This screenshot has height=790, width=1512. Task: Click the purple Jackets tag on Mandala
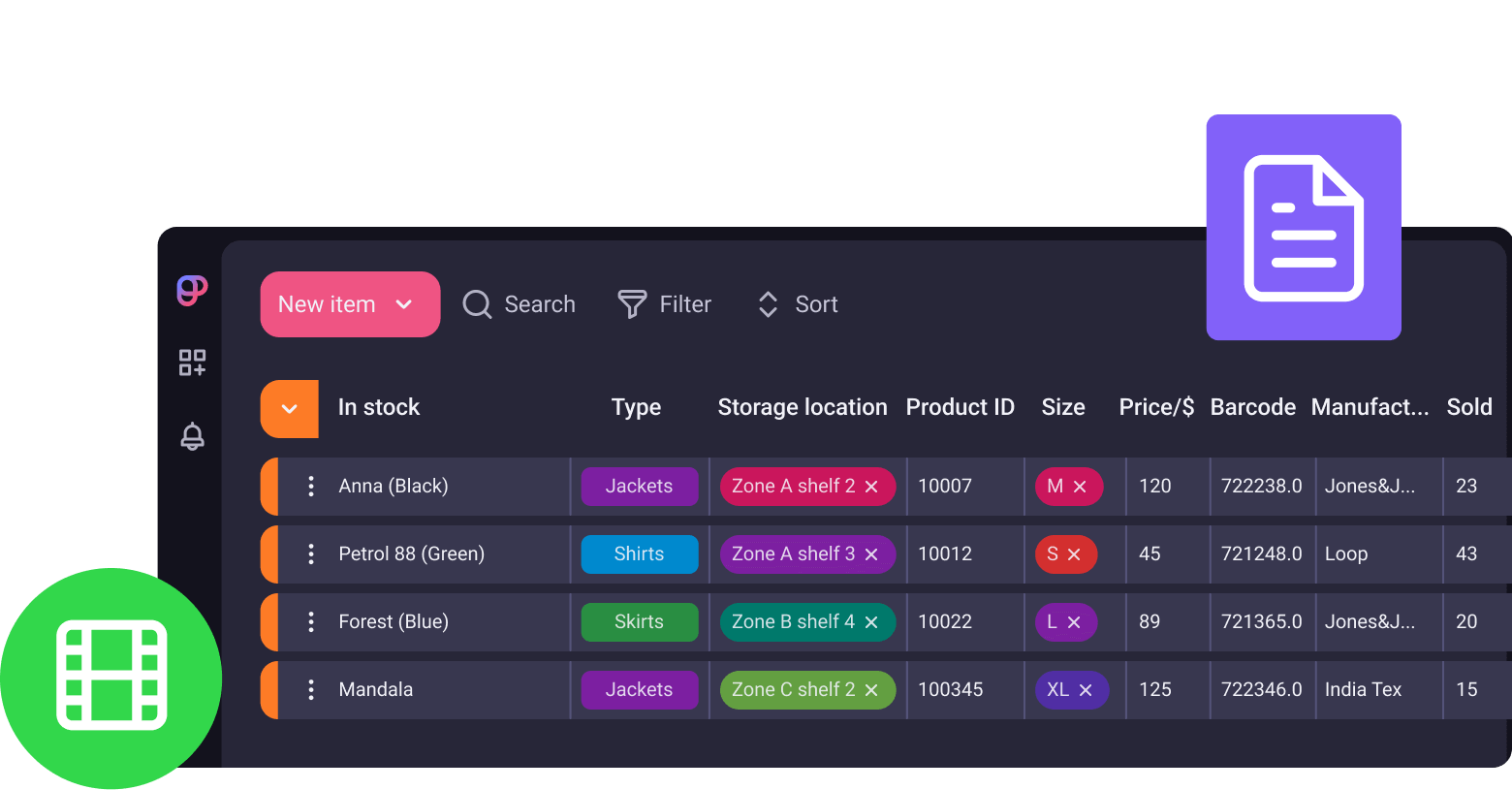[640, 689]
